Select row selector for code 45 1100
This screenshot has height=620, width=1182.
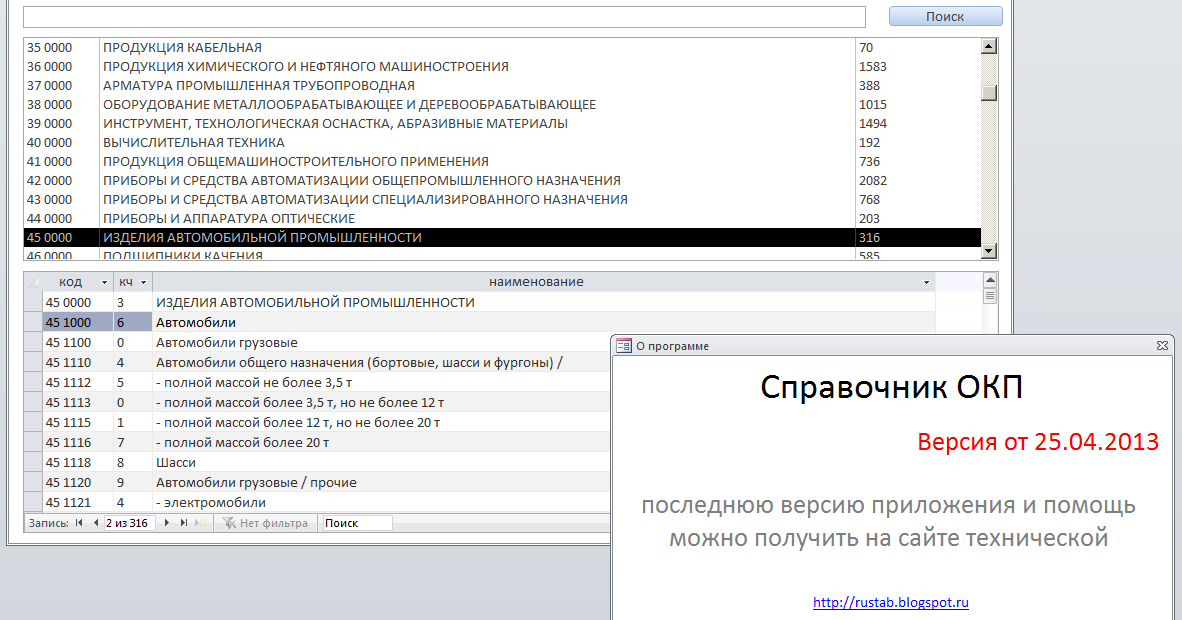[33, 342]
